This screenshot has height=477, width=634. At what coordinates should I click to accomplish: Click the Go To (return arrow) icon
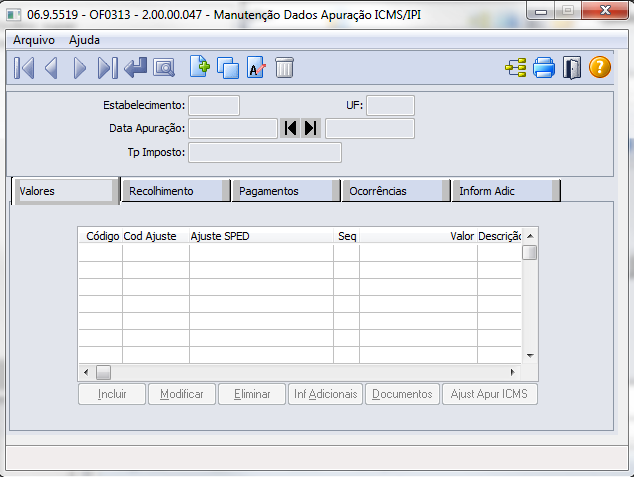135,68
